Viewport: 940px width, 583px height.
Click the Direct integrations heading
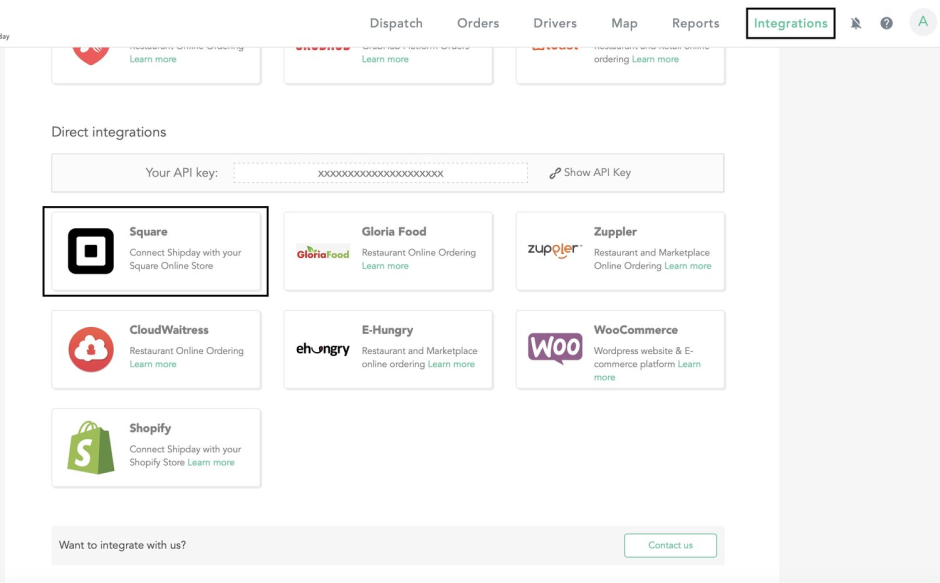click(109, 132)
